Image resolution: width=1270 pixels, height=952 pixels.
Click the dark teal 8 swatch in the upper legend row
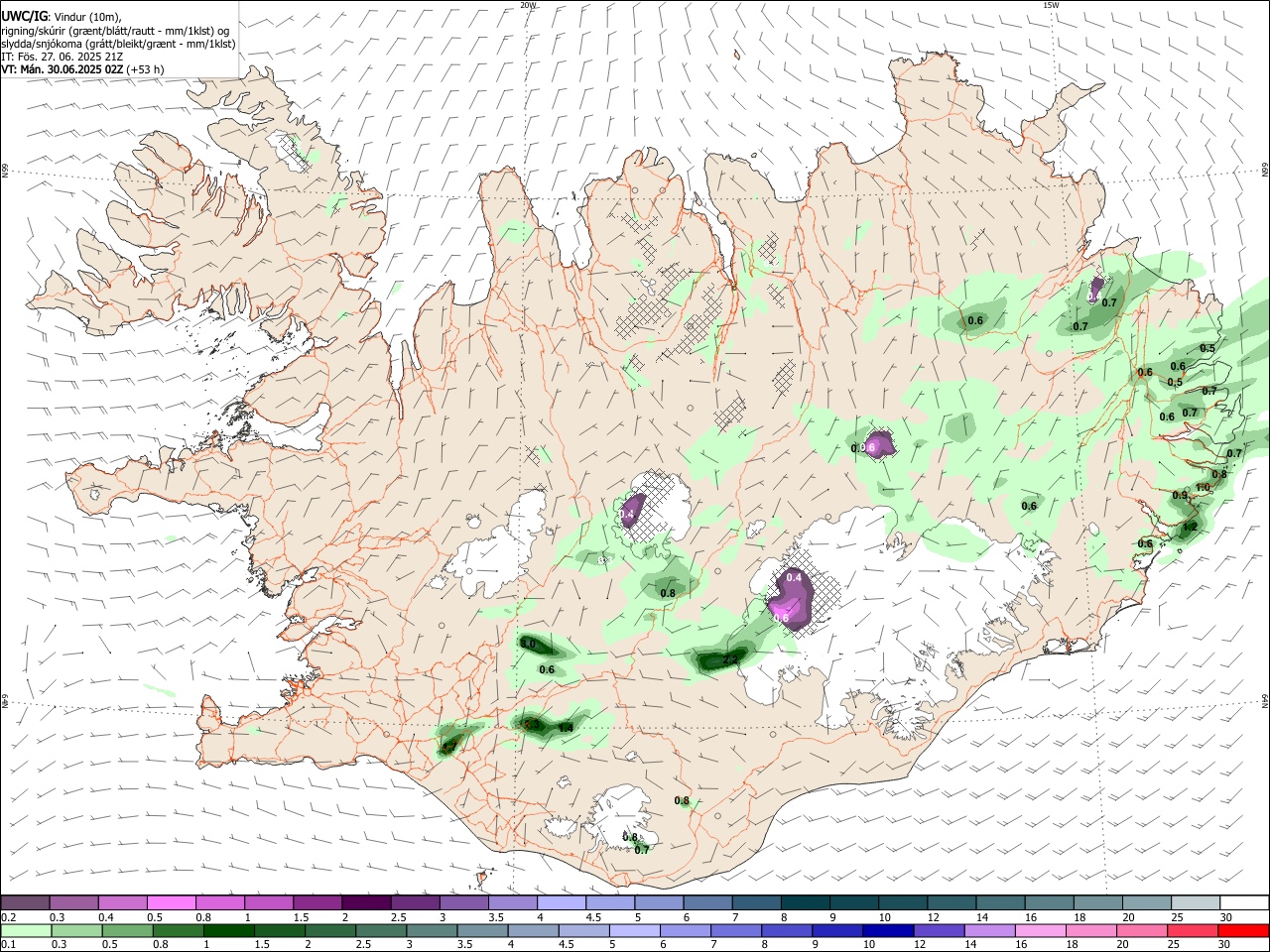coord(805,902)
